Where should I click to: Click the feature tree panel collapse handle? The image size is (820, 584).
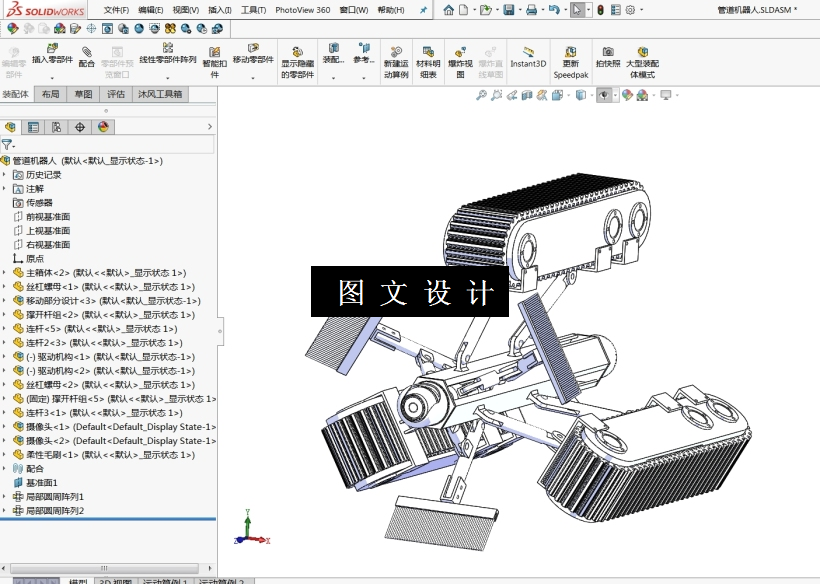(x=220, y=331)
